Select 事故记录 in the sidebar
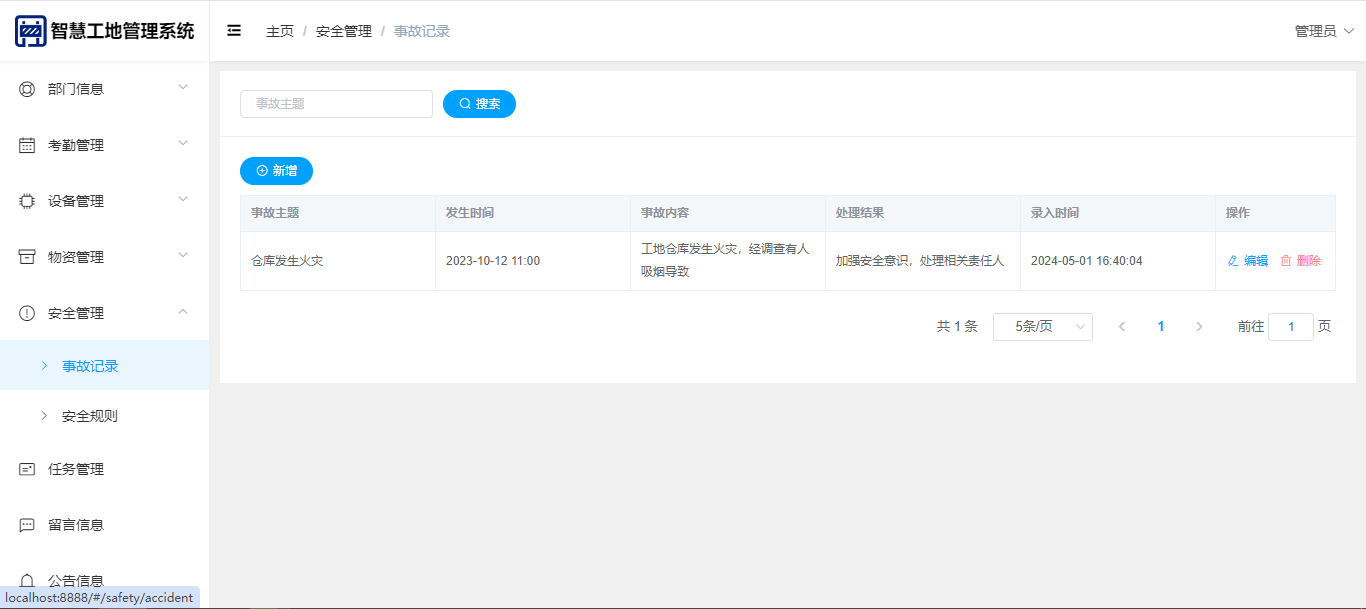 click(x=90, y=366)
